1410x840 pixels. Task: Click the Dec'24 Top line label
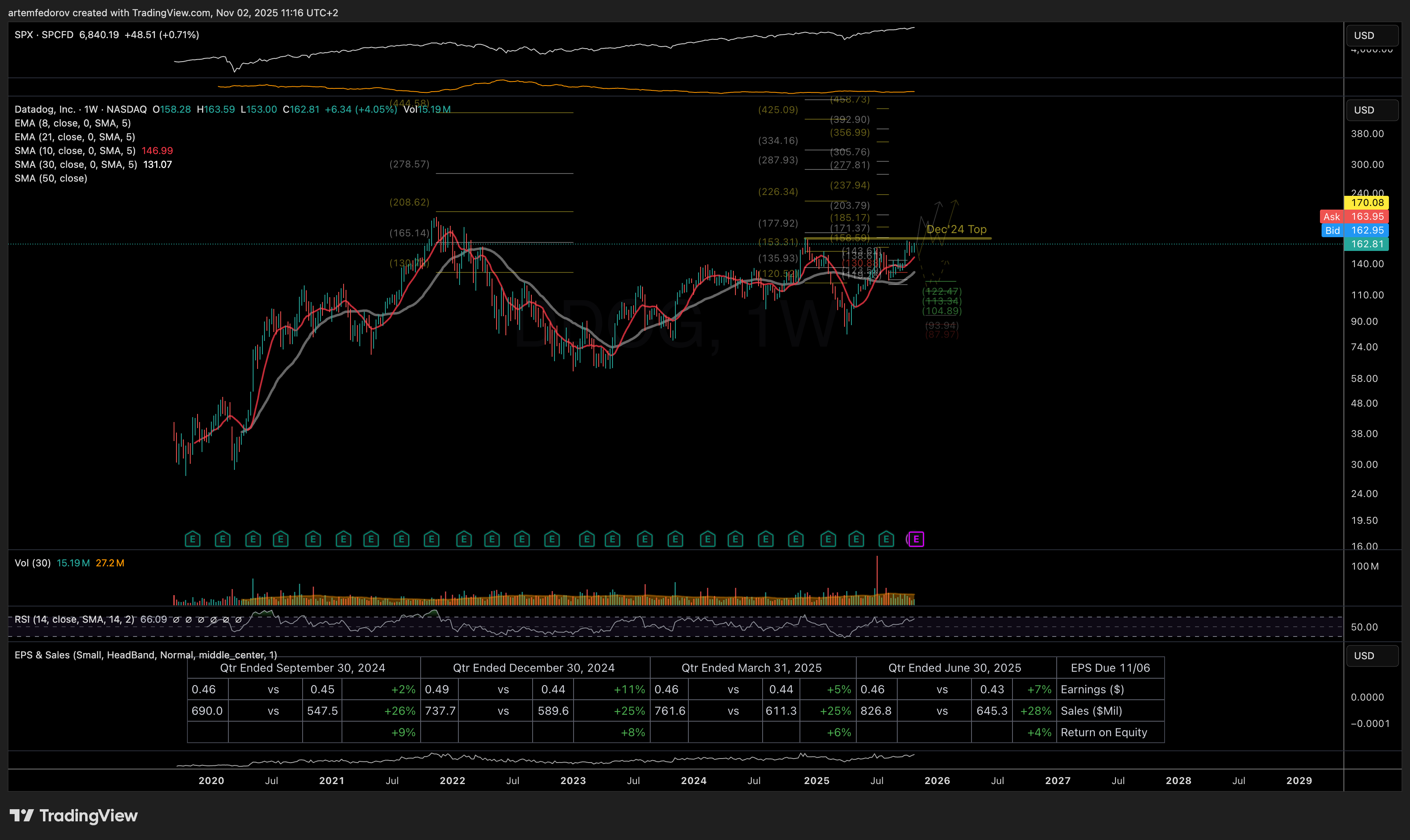956,229
